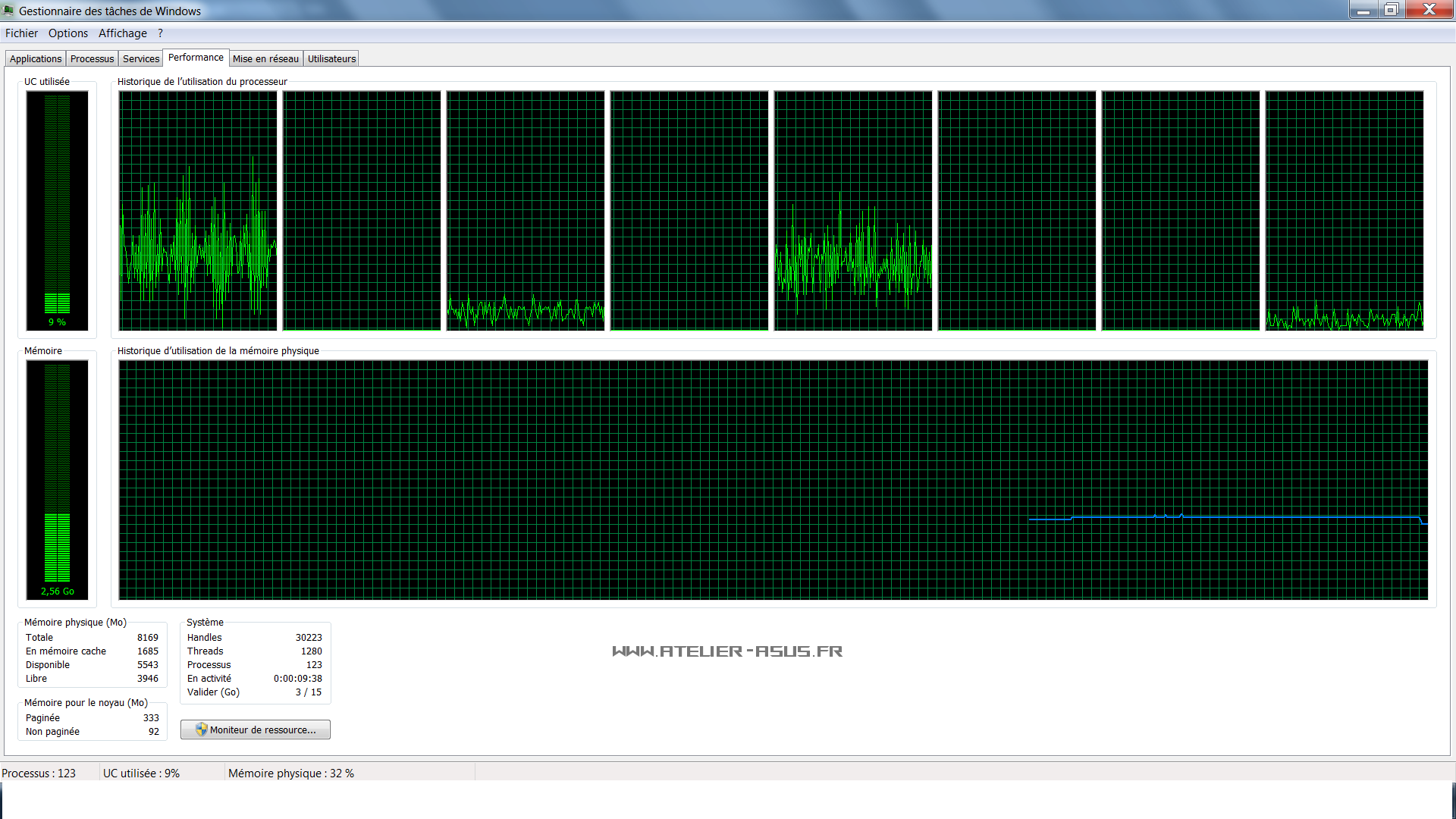Viewport: 1456px width, 819px height.
Task: Click the UC utilisée 9 % gauge
Action: tap(57, 210)
